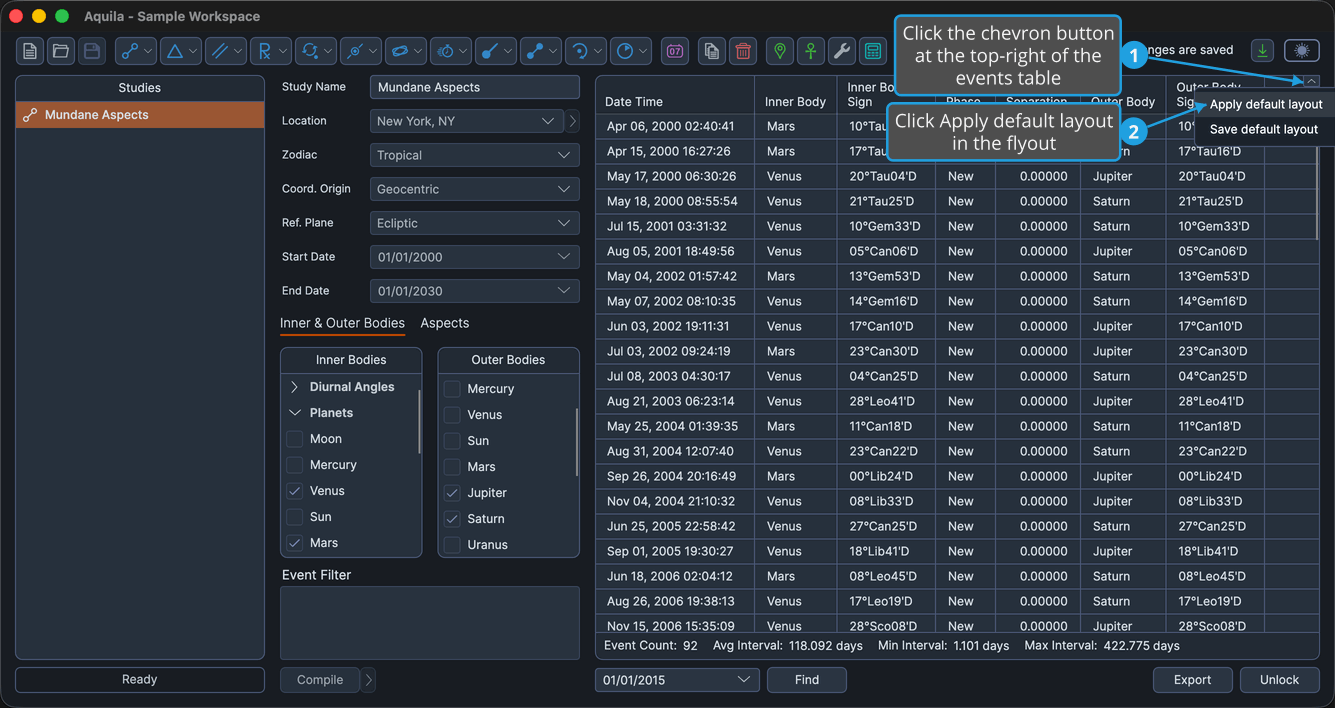1335x708 pixels.
Task: Uncheck the Saturn outer body checkbox
Action: click(x=453, y=519)
